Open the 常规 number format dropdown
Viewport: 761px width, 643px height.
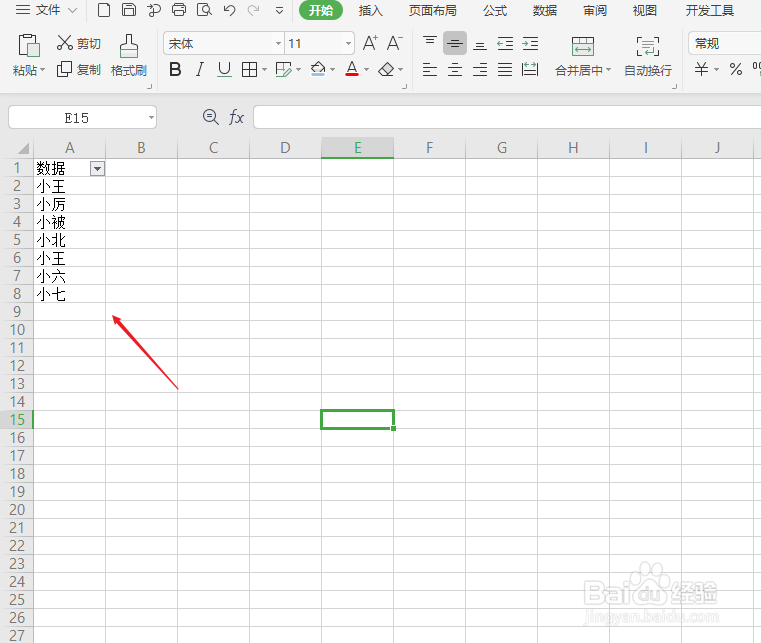tap(725, 44)
